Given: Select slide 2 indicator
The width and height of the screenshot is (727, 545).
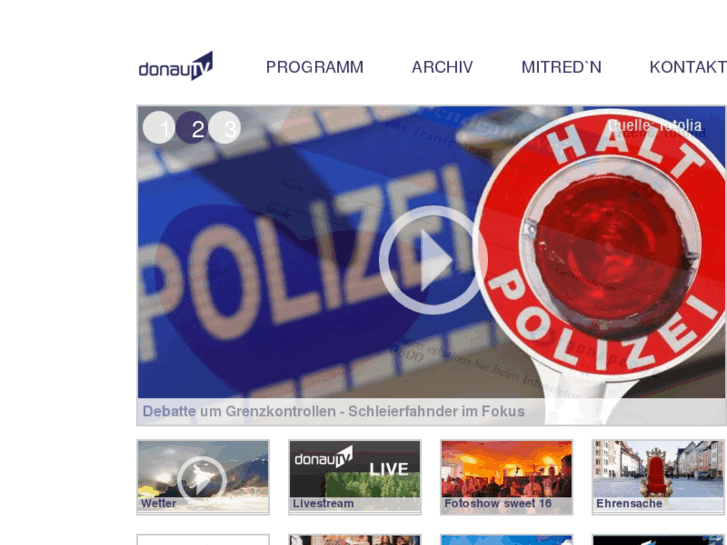Looking at the screenshot, I should (x=192, y=128).
